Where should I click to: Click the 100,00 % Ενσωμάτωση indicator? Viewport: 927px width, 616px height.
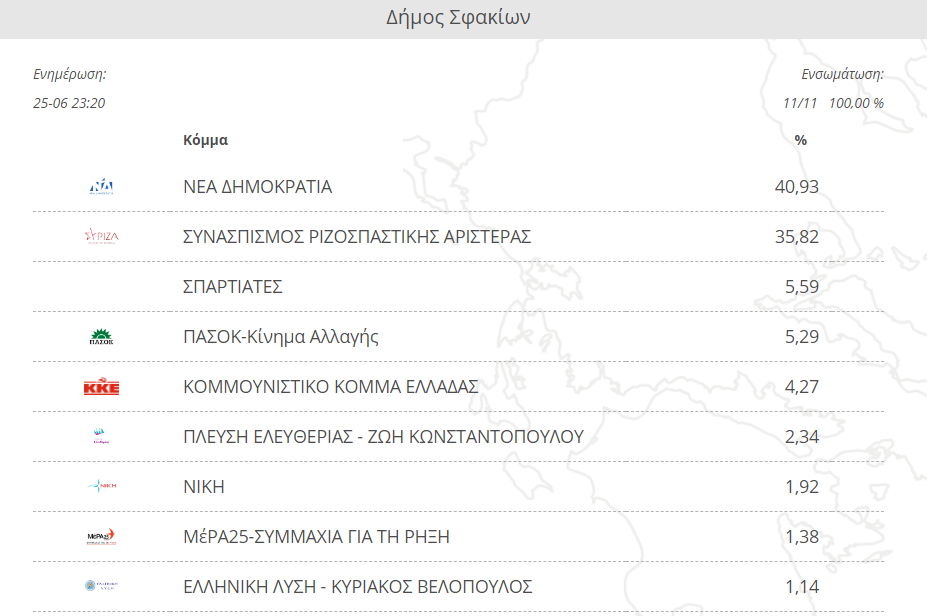coord(858,102)
